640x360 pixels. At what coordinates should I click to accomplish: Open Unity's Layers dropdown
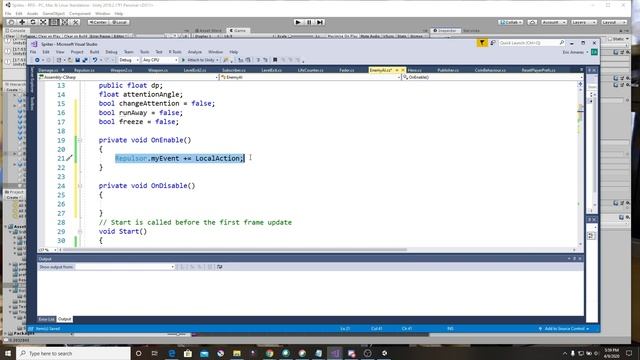point(584,22)
